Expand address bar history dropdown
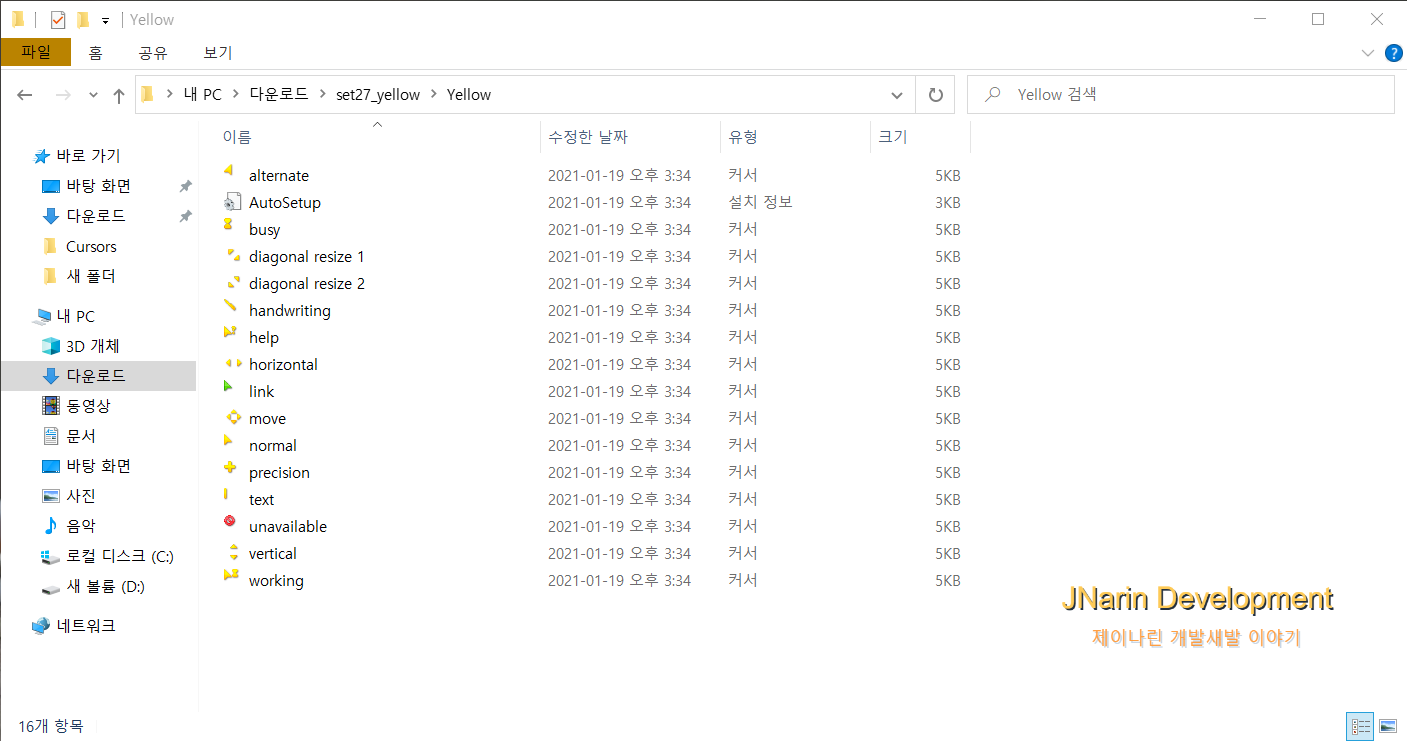The height and width of the screenshot is (741, 1407). pos(897,95)
